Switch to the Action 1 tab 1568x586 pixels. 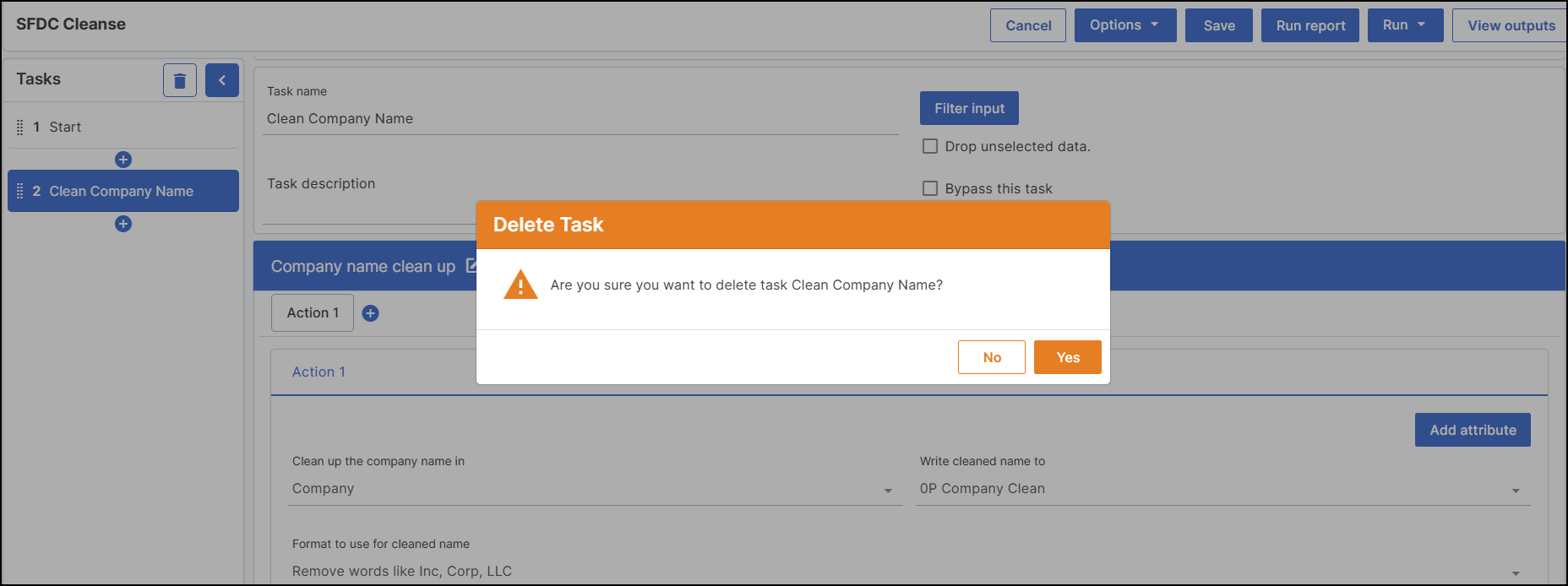click(319, 372)
